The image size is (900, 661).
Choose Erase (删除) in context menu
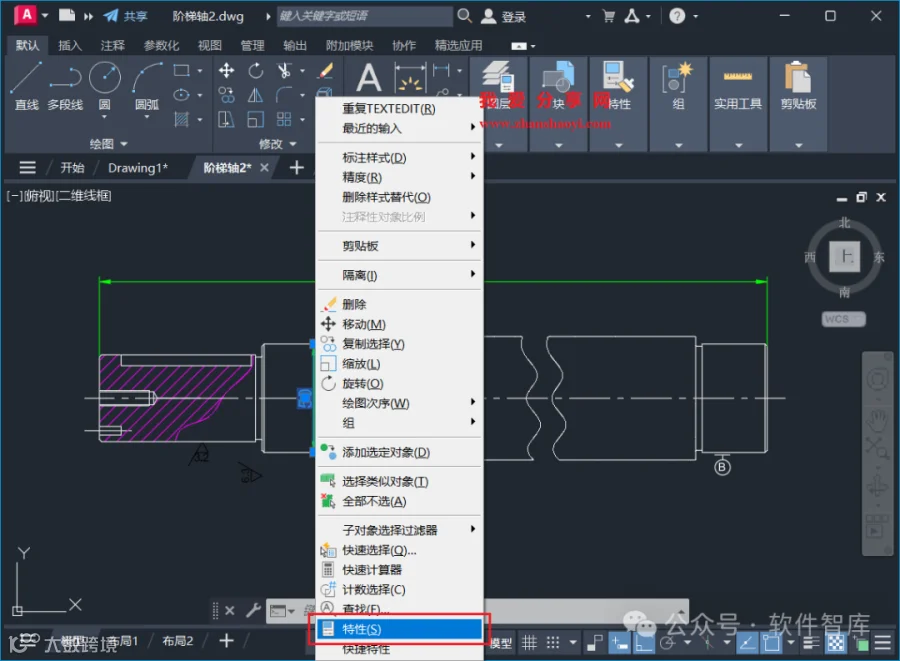click(x=399, y=304)
